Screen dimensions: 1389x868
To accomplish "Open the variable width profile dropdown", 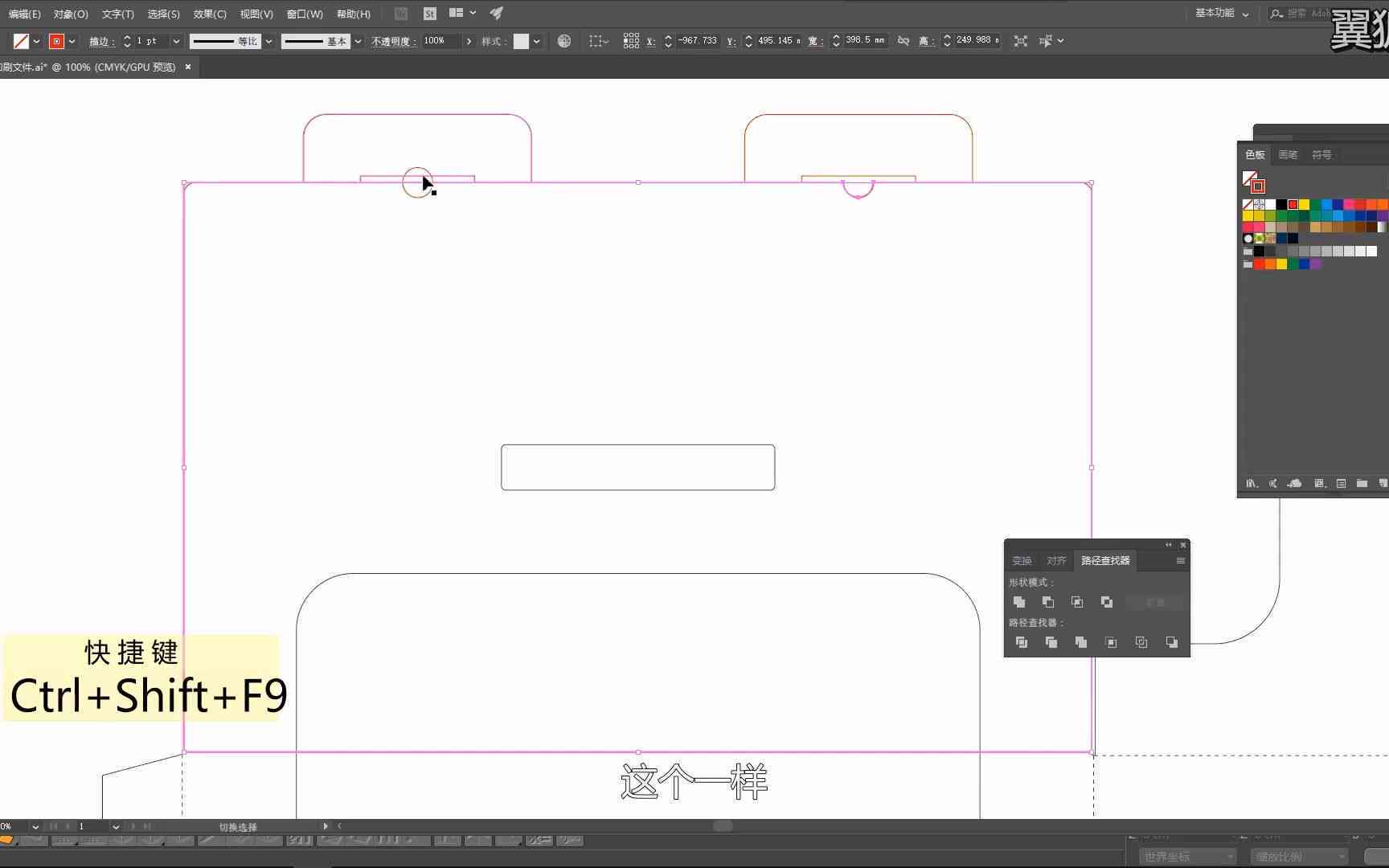I will click(268, 41).
